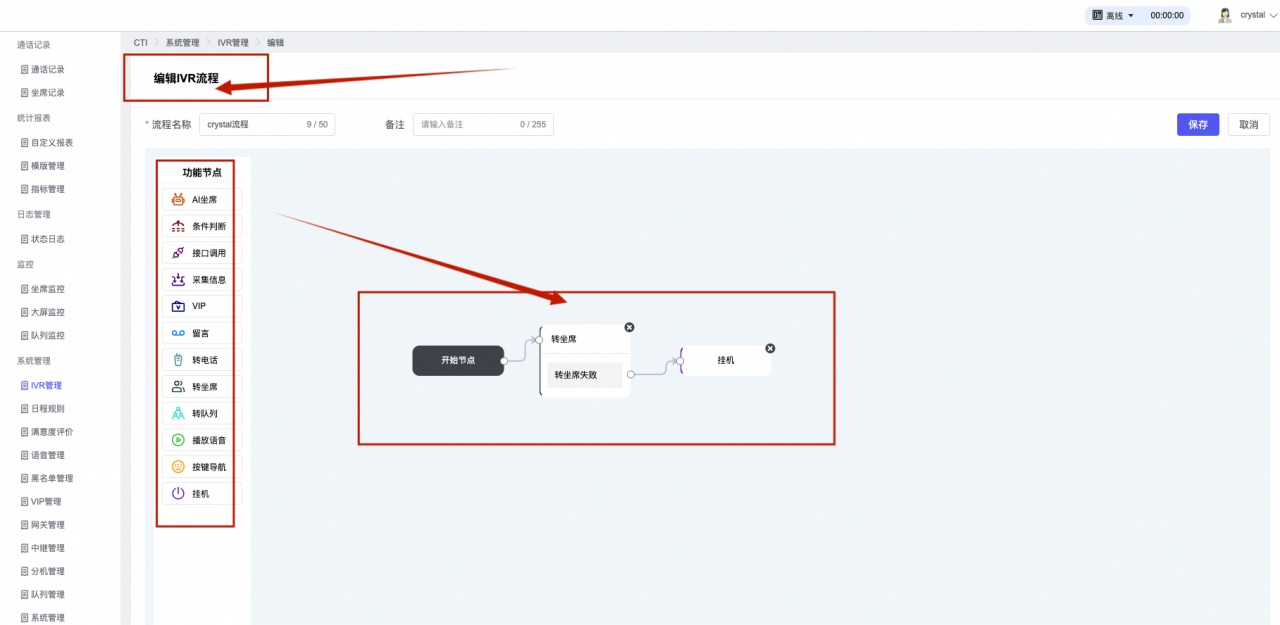The image size is (1280, 625).
Task: Open 队列管理 in the sidebar
Action: (47, 594)
